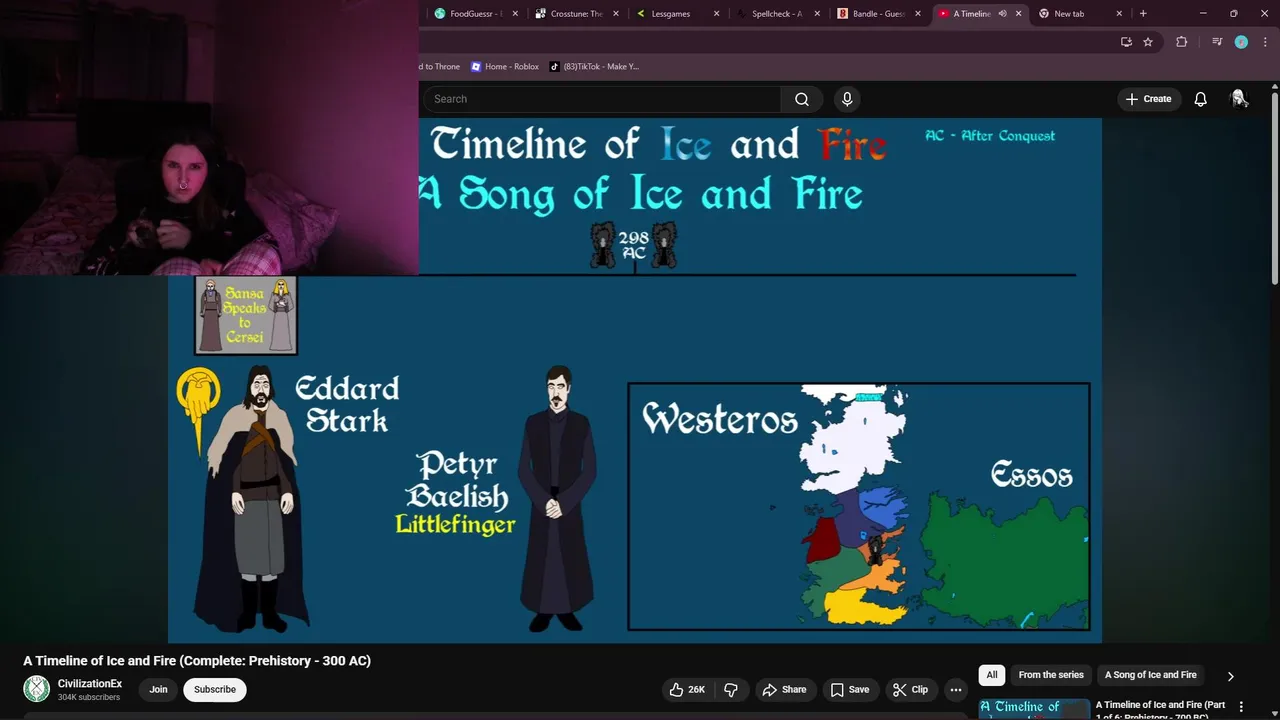Click the video title text

pos(197,661)
